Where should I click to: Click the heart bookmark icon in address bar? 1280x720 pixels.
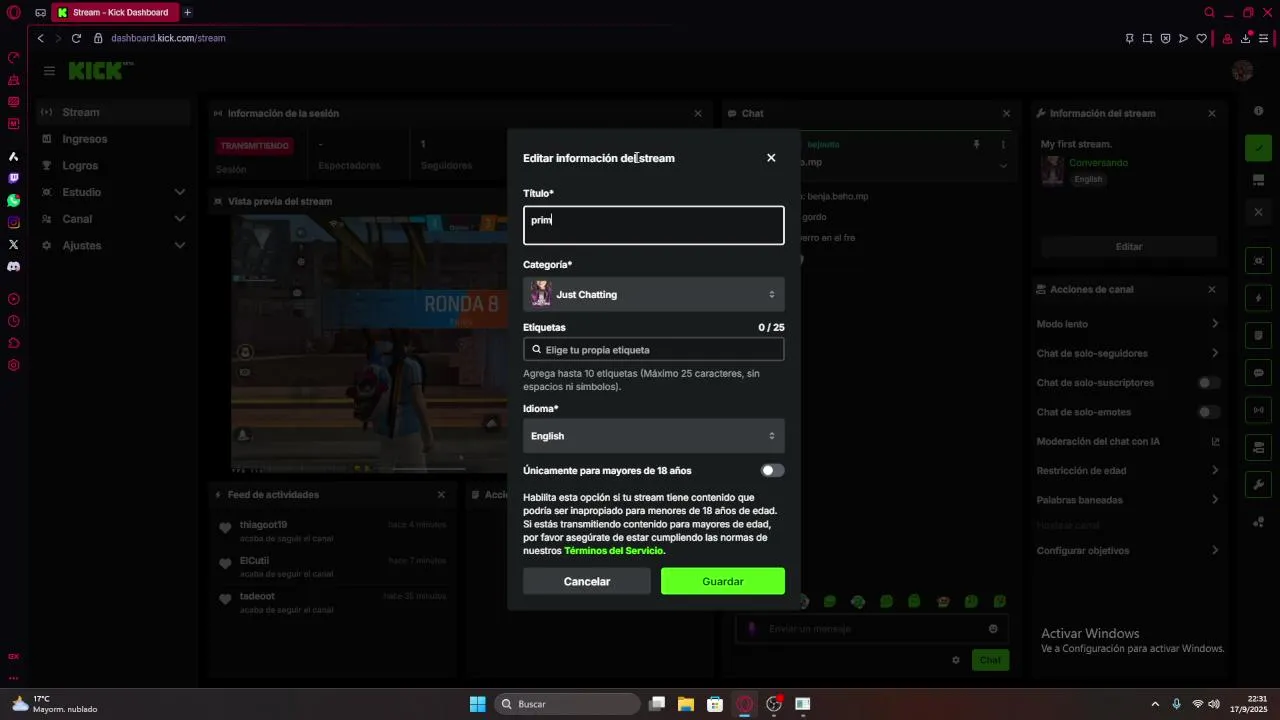(1201, 38)
